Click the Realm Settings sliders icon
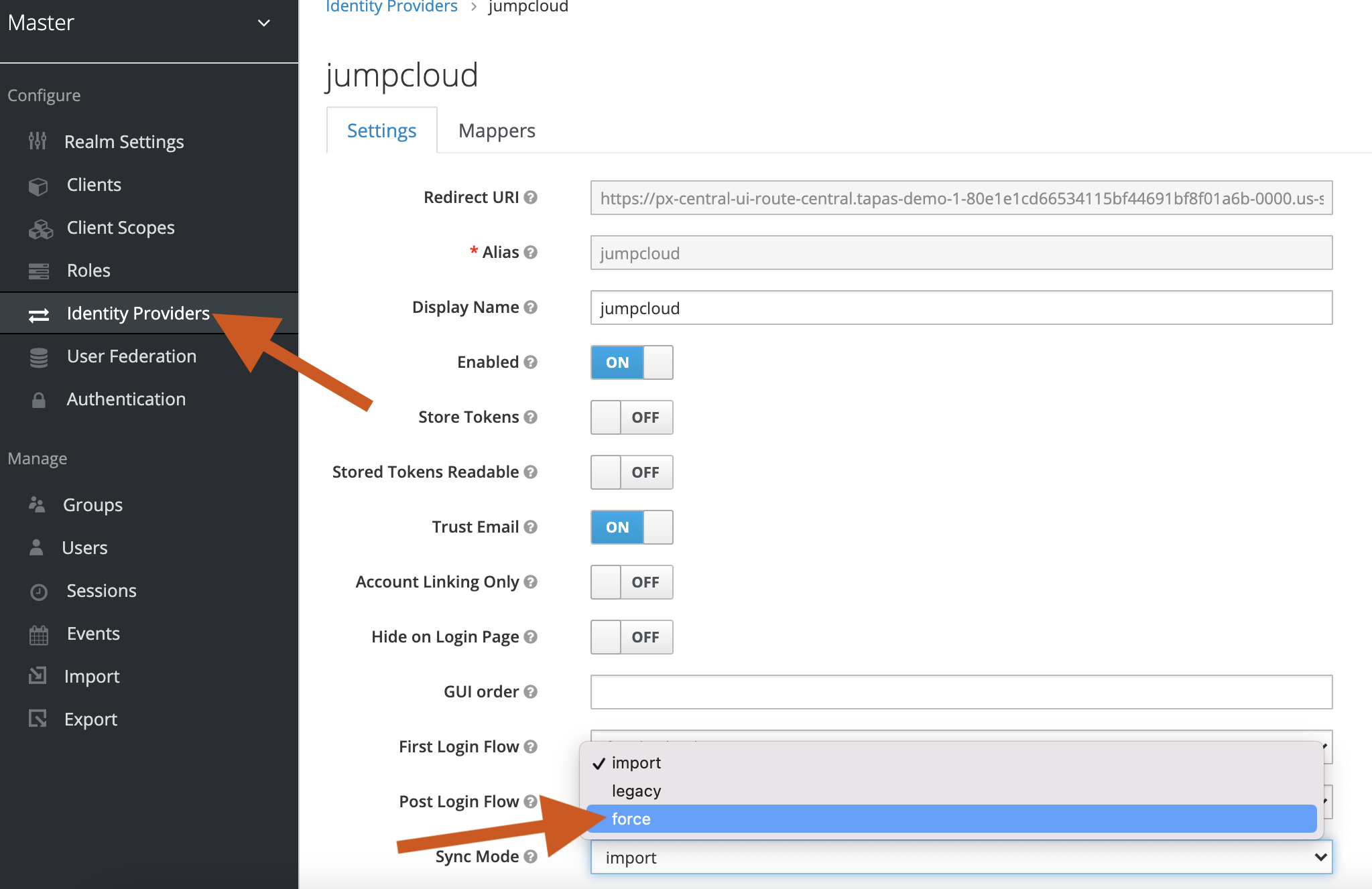The image size is (1372, 889). [x=38, y=141]
